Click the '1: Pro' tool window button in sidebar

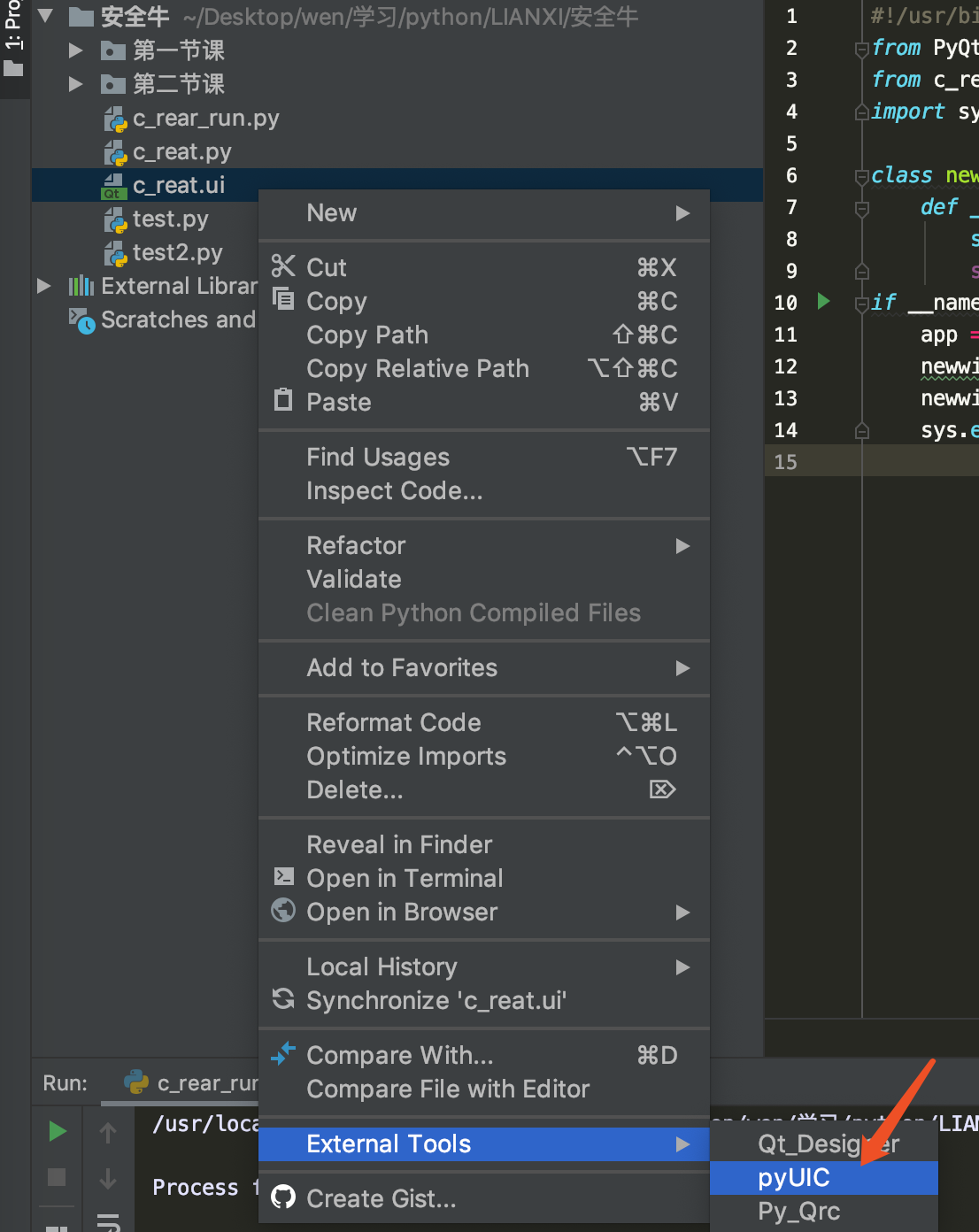[13, 35]
